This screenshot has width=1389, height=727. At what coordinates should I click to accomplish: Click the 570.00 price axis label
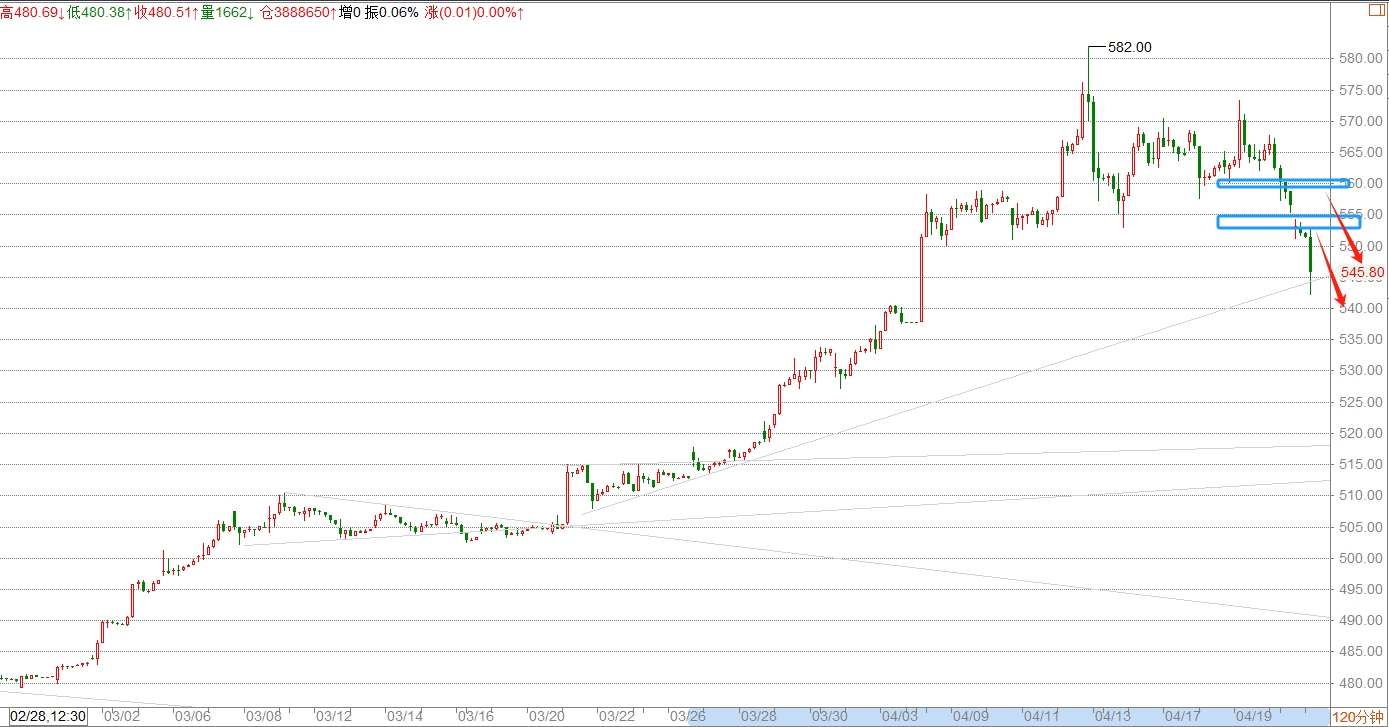pyautogui.click(x=1362, y=121)
